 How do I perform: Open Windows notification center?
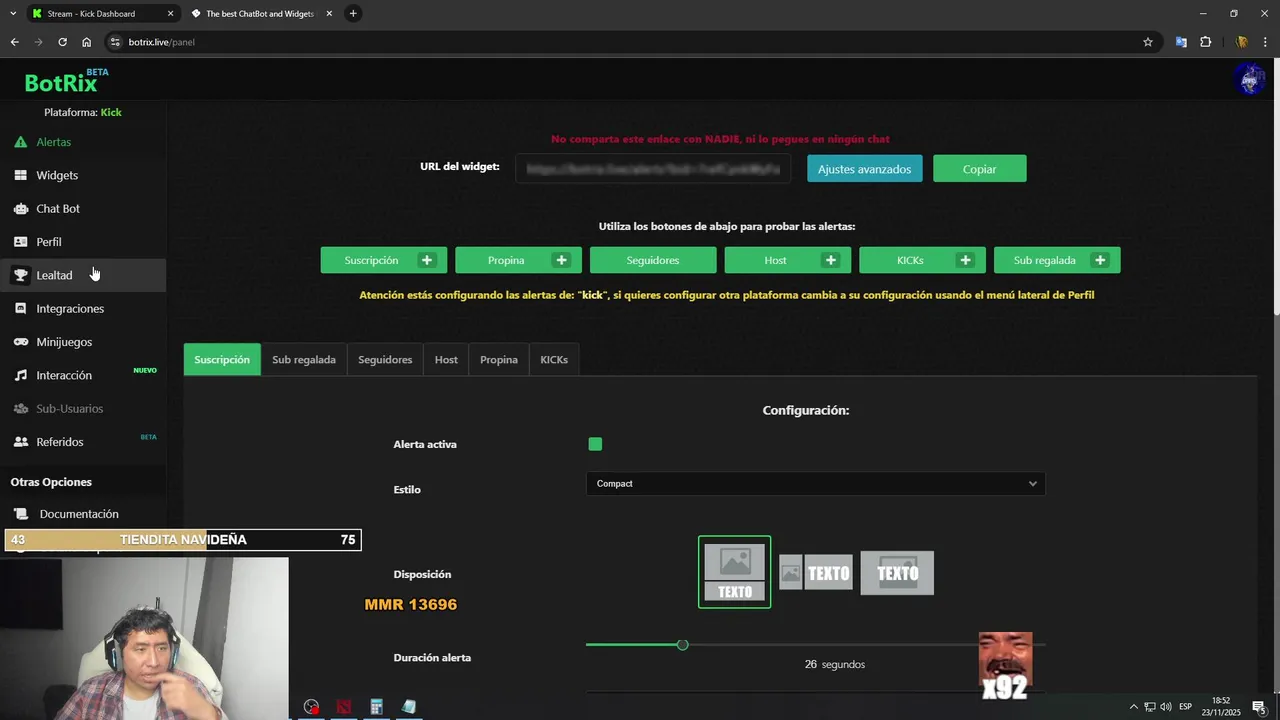(1259, 707)
